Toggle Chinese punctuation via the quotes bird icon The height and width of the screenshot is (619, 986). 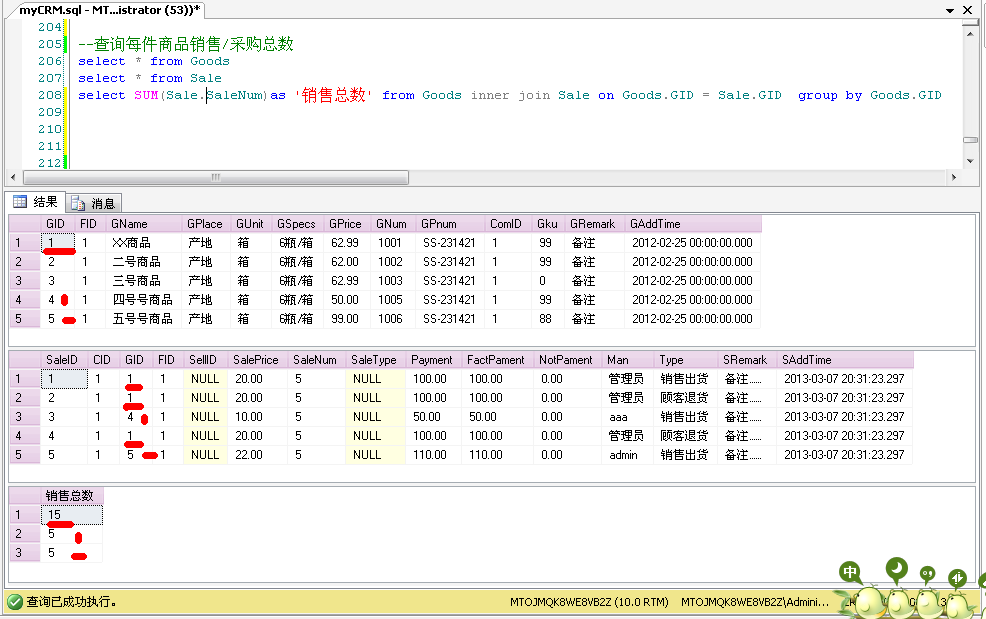926,573
